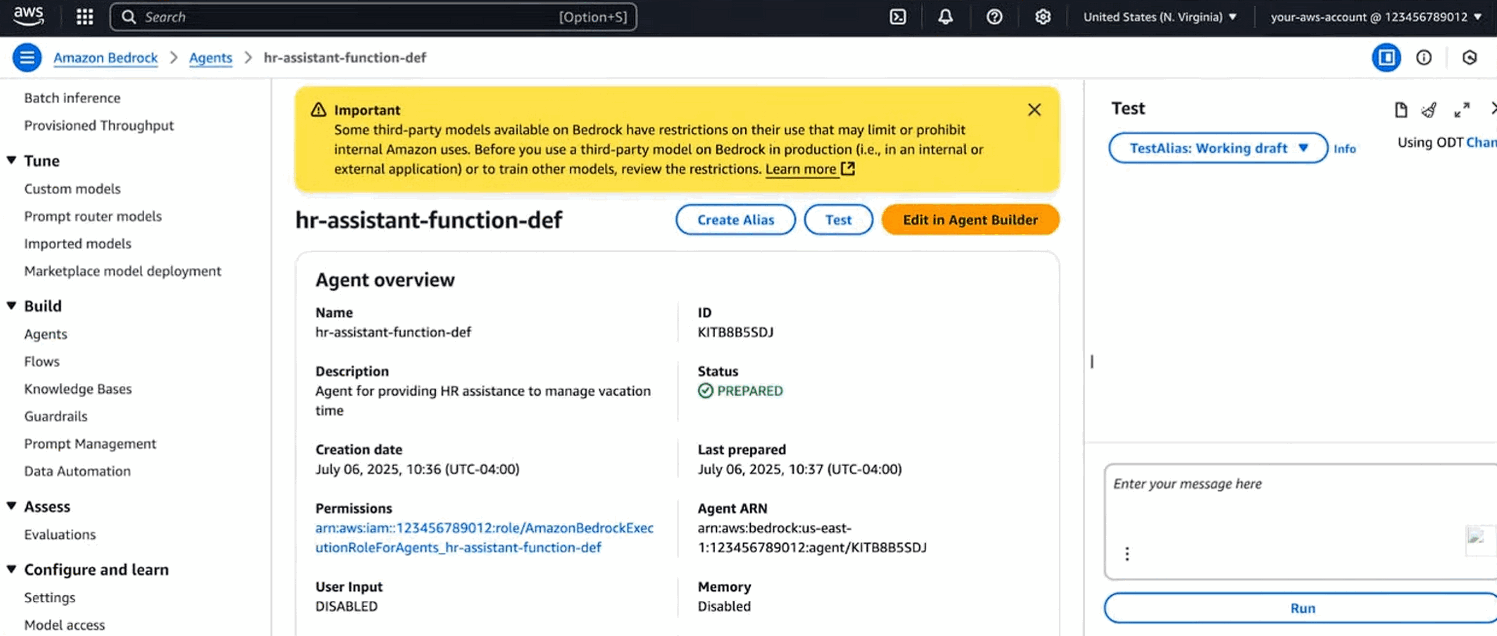Open the TestAlias: Working draft dropdown
Viewport: 1497px width, 636px height.
pyautogui.click(x=1218, y=148)
